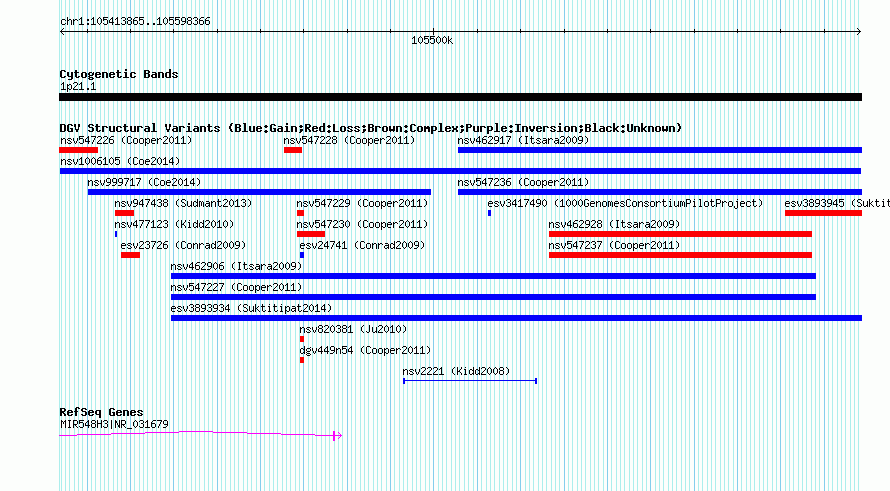The image size is (890, 491).
Task: Click the blue gain bar of nsv462917
Action: pos(660,150)
